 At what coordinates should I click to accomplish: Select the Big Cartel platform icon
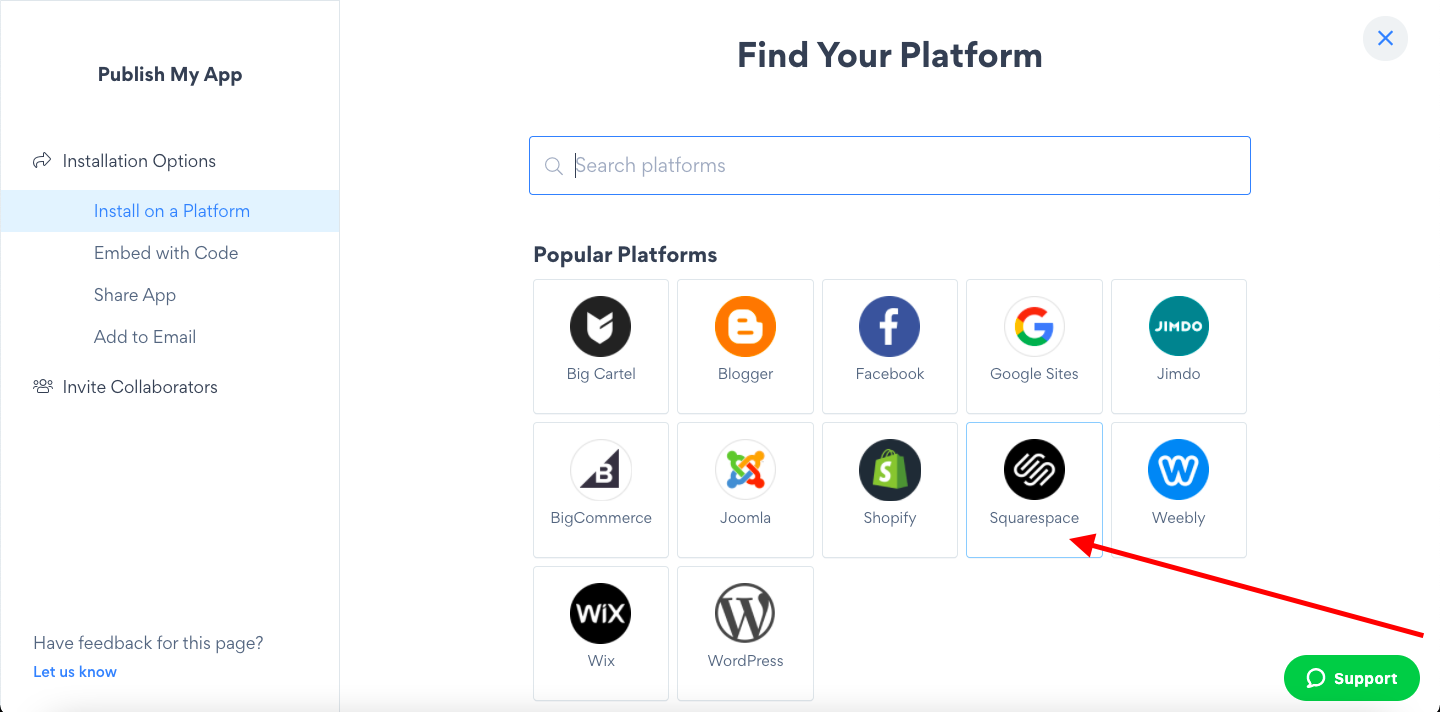pos(600,327)
